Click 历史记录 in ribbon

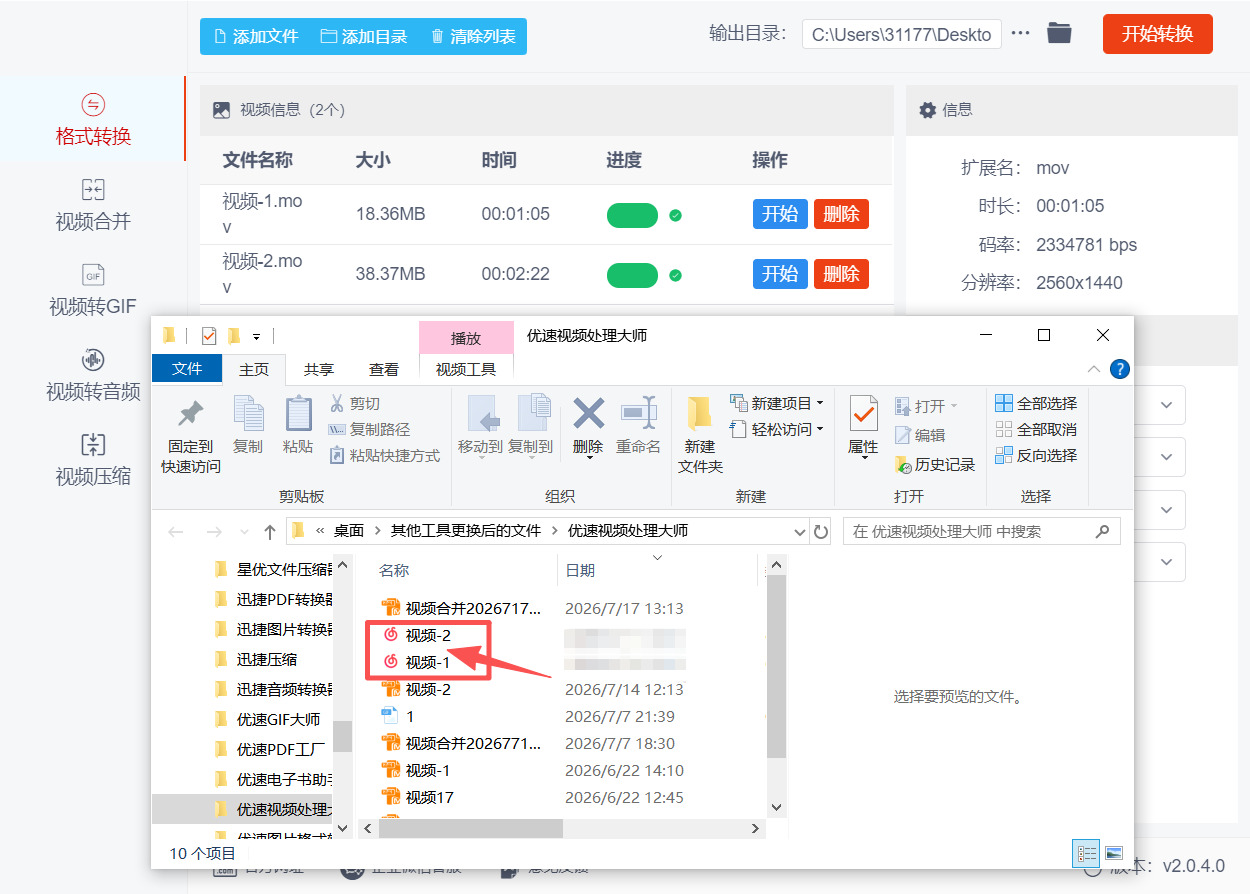(x=935, y=464)
